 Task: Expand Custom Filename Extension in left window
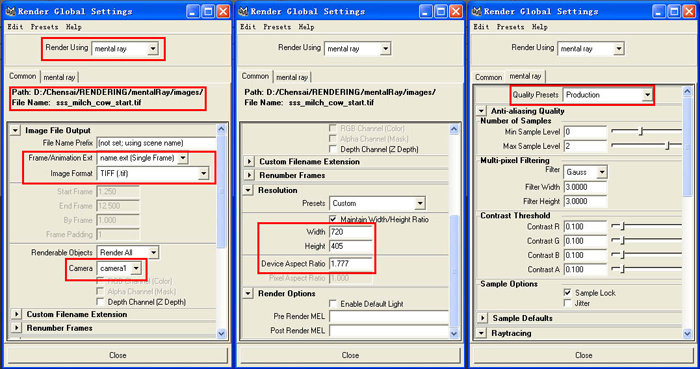(17, 314)
